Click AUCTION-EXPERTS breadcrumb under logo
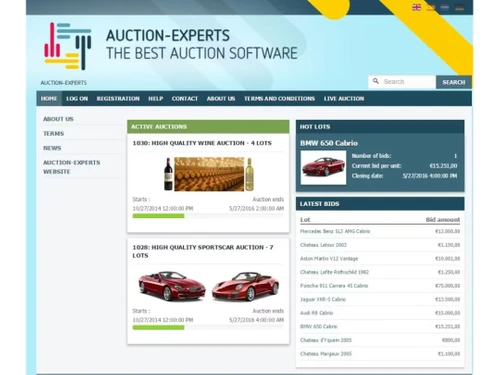Image resolution: width=500 pixels, height=375 pixels. [64, 83]
